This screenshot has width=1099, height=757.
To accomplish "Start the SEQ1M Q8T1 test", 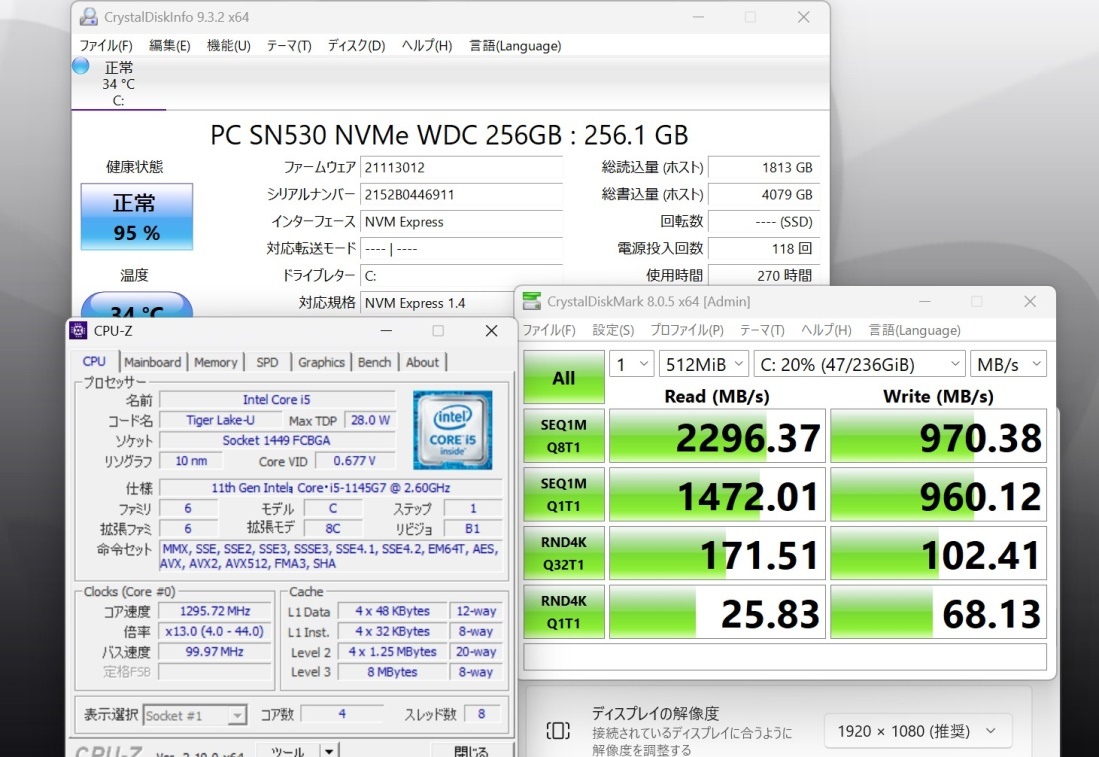I will click(564, 436).
